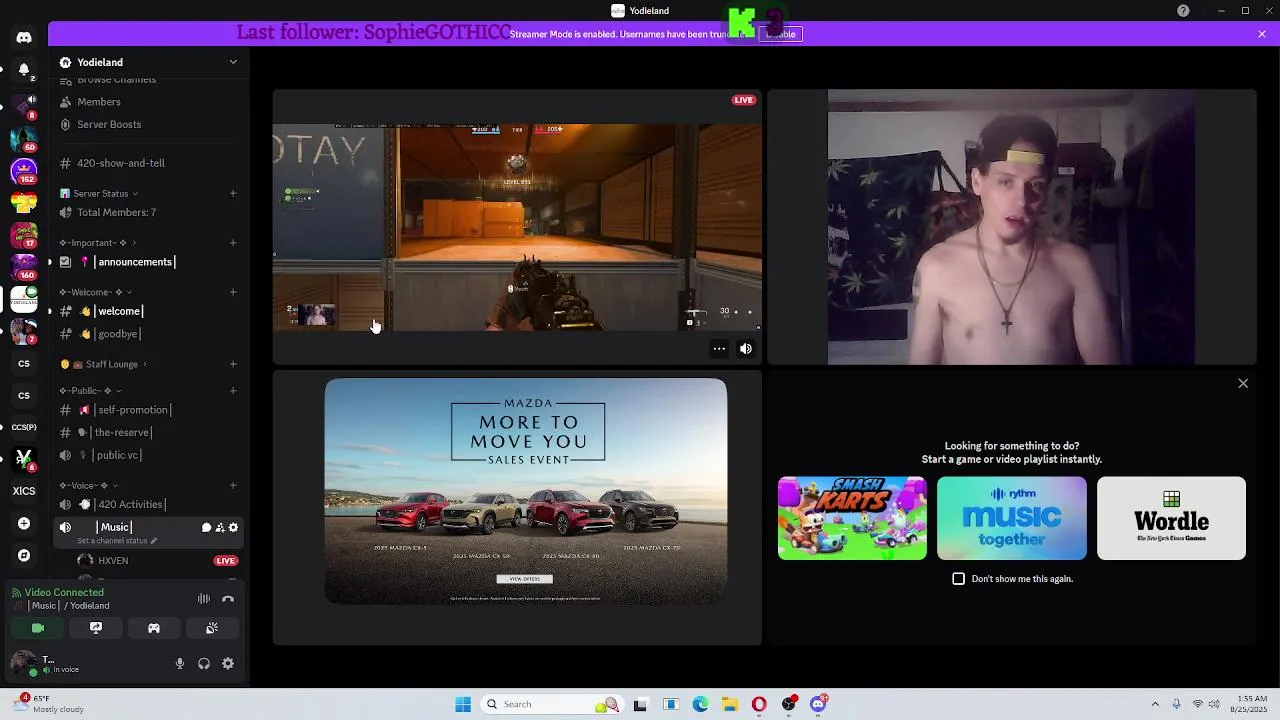This screenshot has height=720, width=1280.
Task: Open File Explorer in taskbar
Action: tap(730, 704)
